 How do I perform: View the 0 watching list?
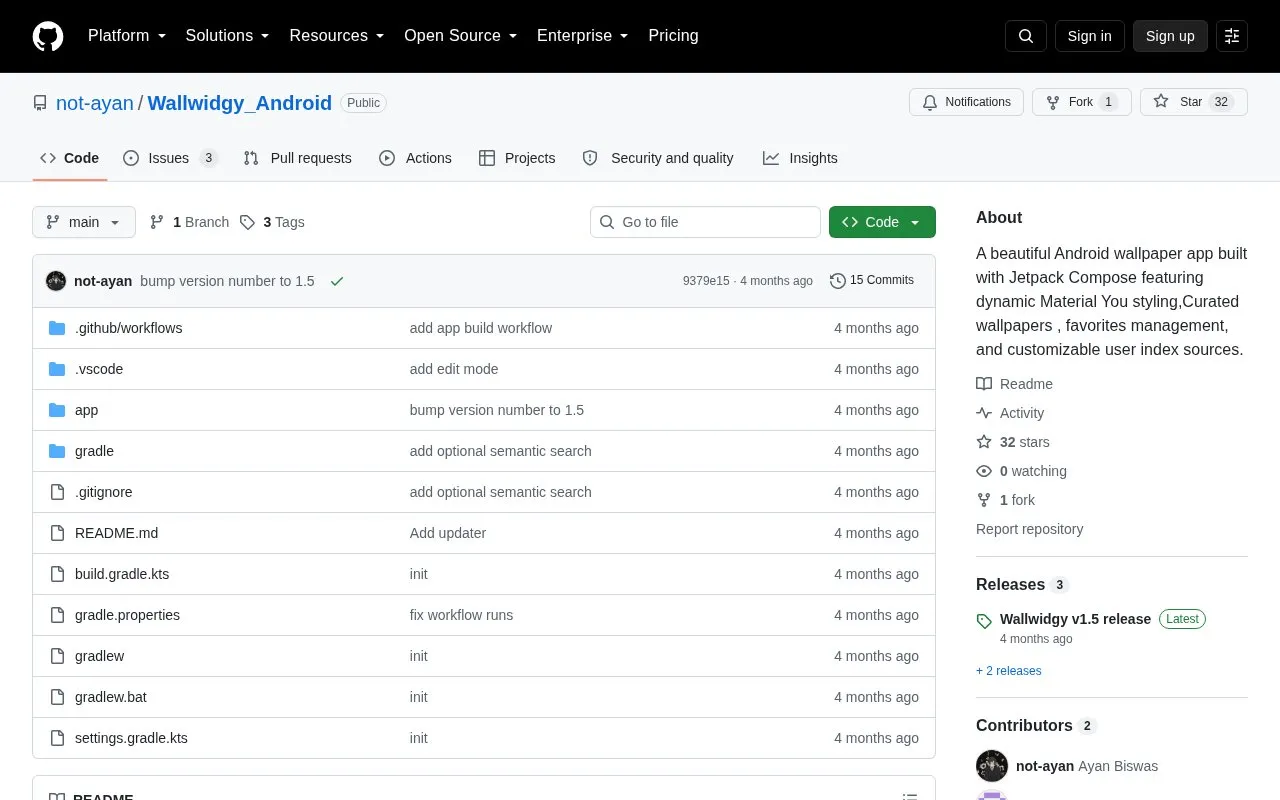tap(1021, 471)
